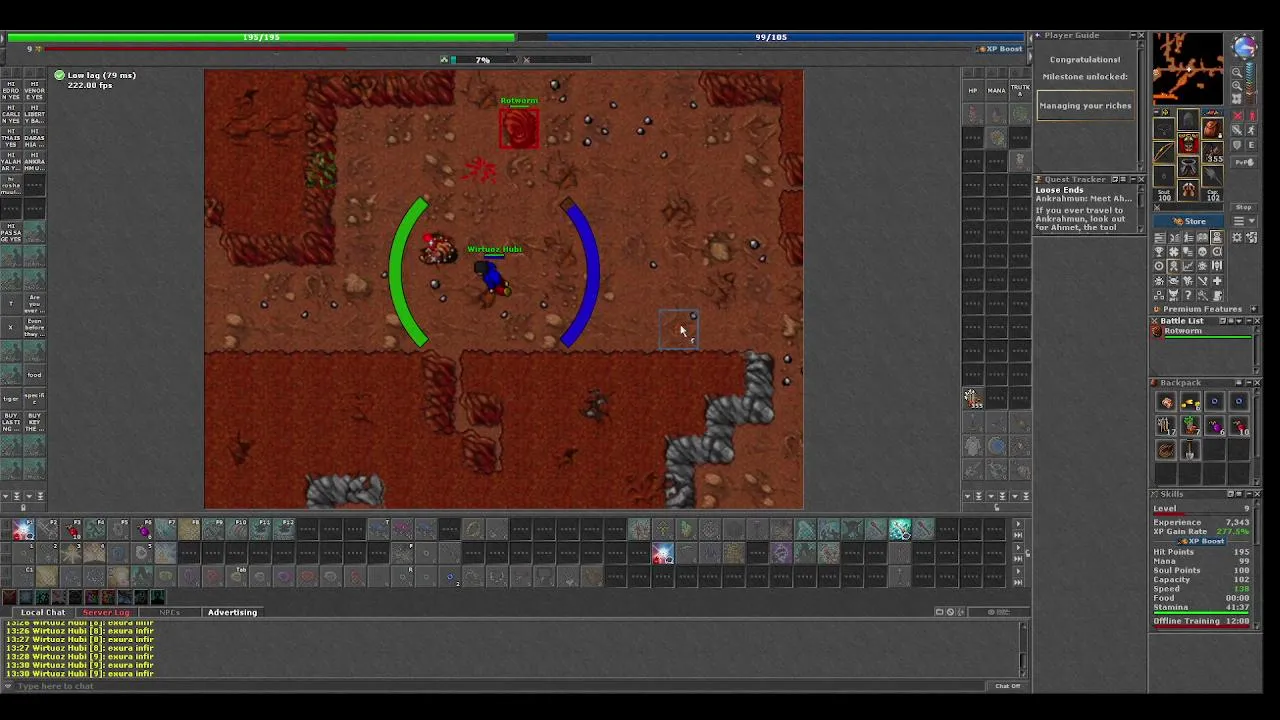Click the Offline Training row in Skills

click(x=1202, y=621)
